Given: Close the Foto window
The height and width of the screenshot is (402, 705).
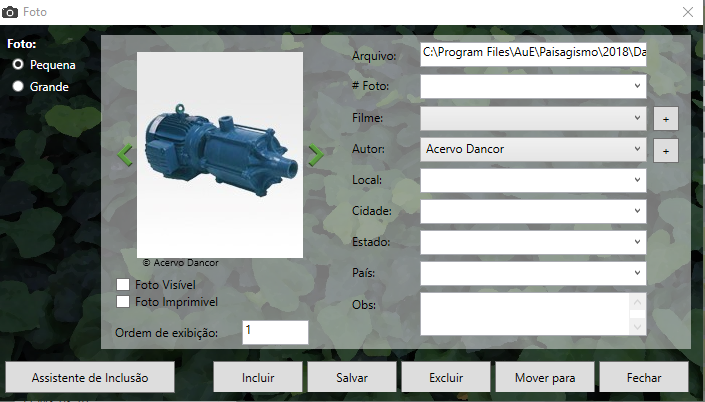Looking at the screenshot, I should [x=687, y=12].
